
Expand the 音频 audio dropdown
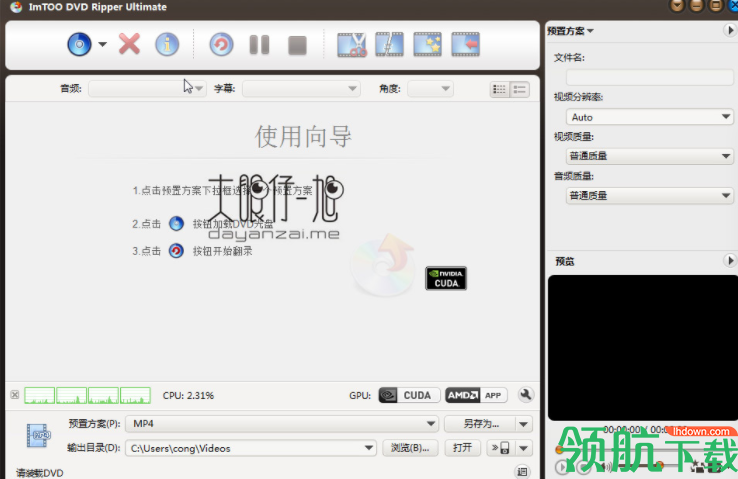(147, 88)
